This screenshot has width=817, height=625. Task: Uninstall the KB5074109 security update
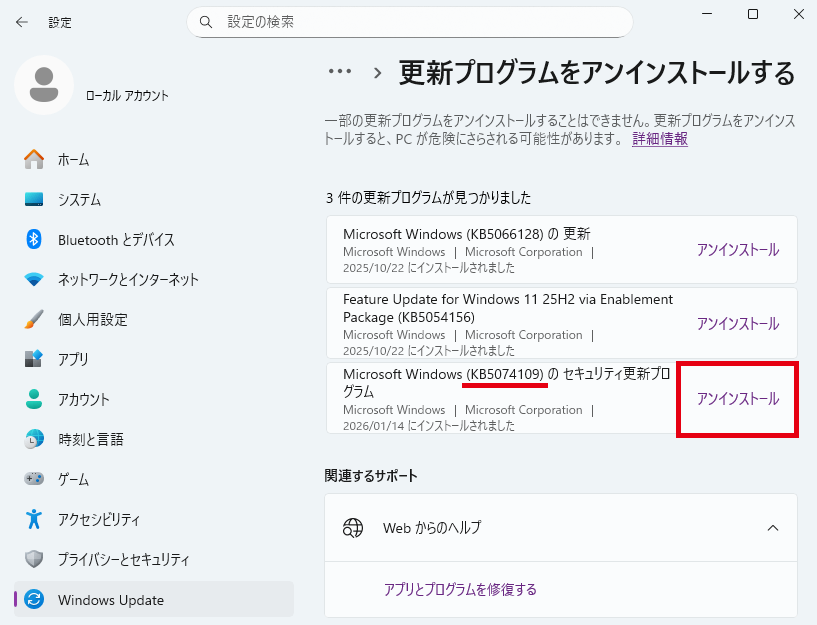[737, 399]
